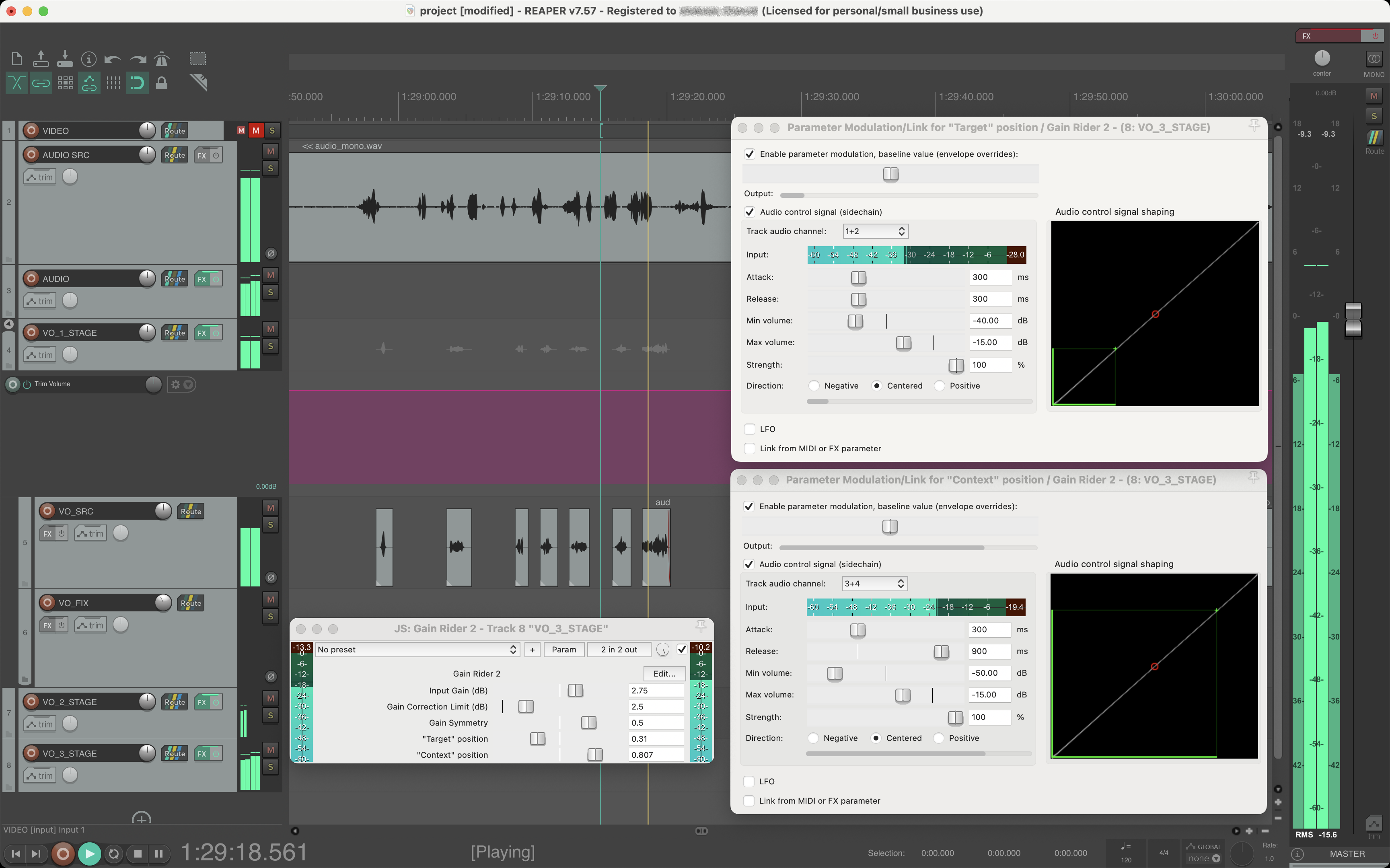Screen dimensions: 1390x868
Task: Toggle snap magnet icon in toolbar
Action: point(138,83)
